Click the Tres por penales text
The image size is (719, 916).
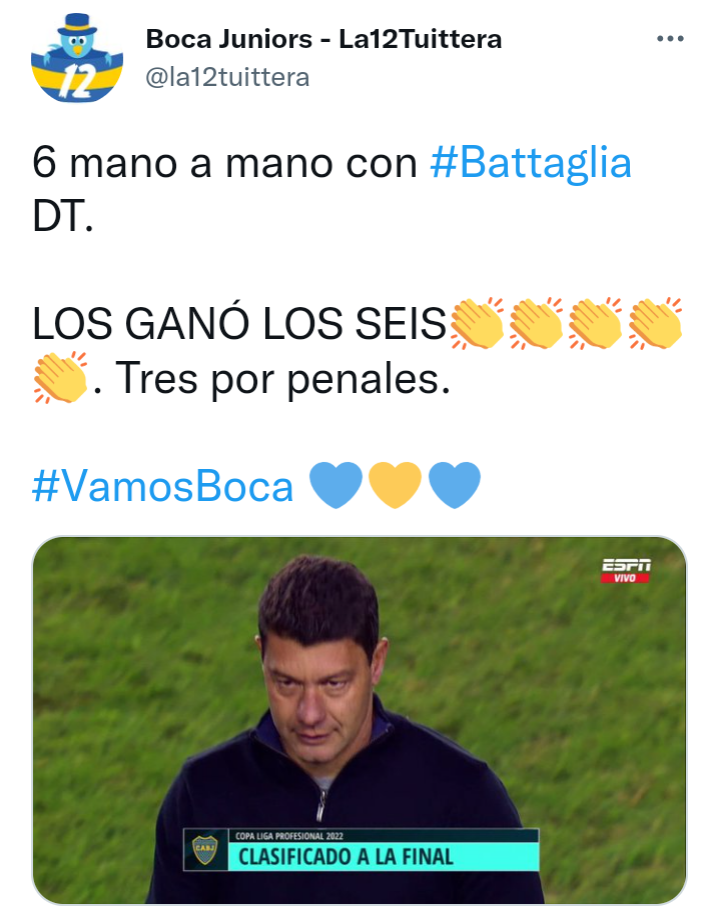point(283,379)
